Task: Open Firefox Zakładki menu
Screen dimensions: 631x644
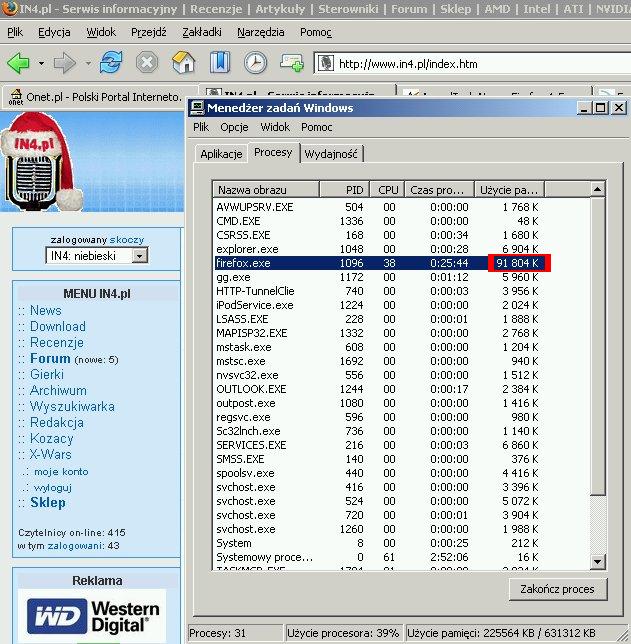Action: click(x=202, y=32)
